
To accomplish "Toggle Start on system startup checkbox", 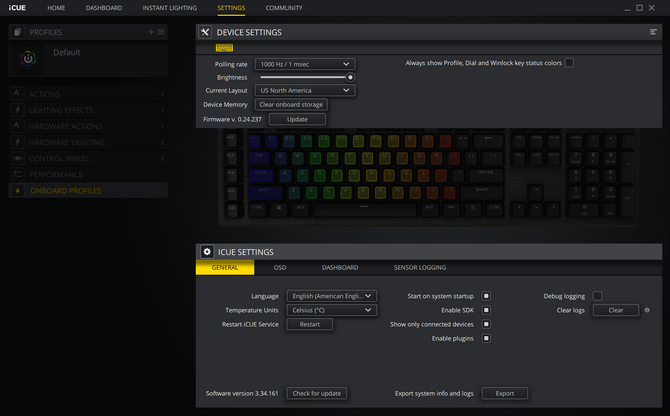I will tap(486, 296).
